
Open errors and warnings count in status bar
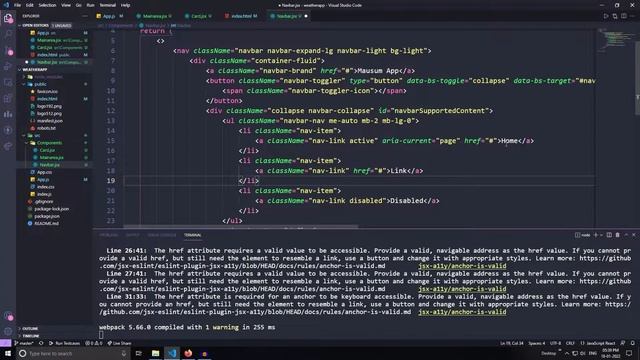coord(93,343)
